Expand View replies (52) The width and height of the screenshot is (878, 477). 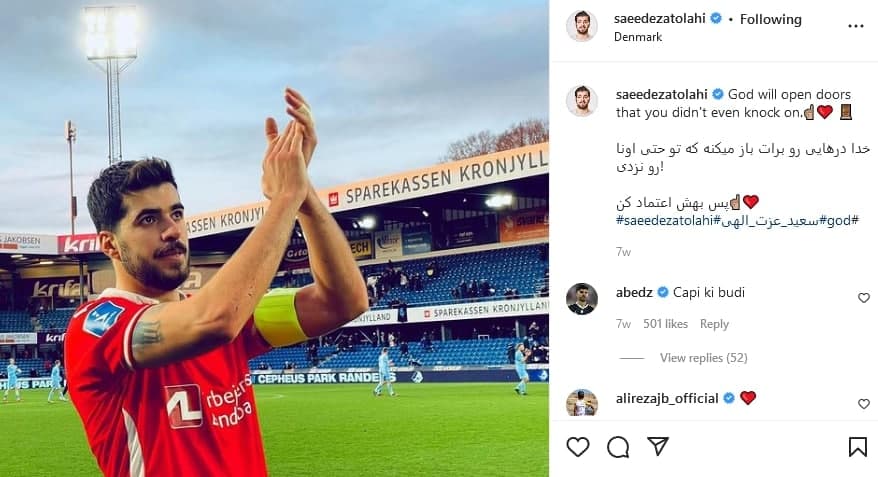703,358
